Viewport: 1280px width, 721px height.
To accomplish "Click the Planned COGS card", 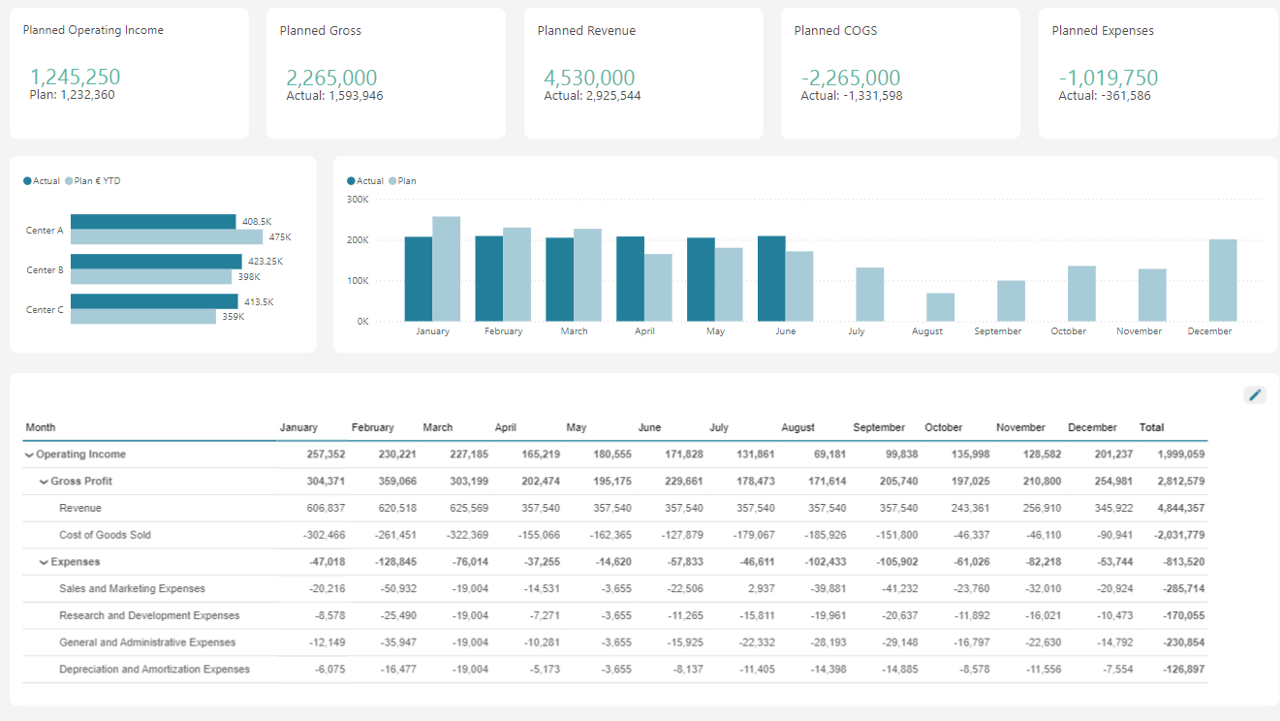I will pos(900,72).
